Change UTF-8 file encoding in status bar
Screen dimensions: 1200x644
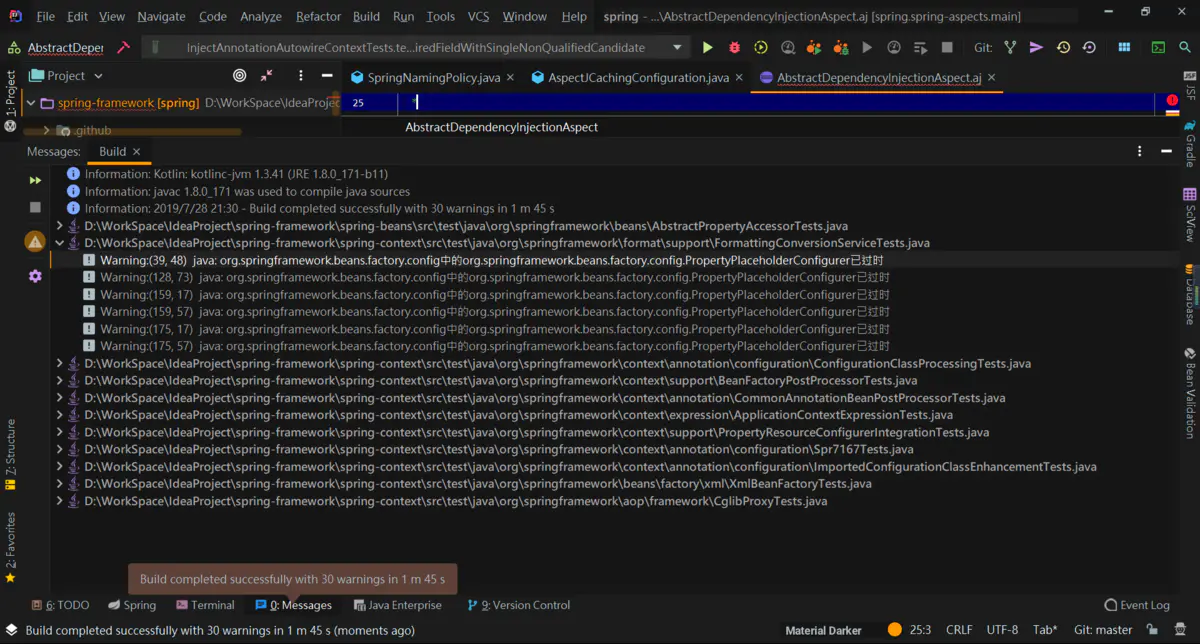click(x=1002, y=630)
